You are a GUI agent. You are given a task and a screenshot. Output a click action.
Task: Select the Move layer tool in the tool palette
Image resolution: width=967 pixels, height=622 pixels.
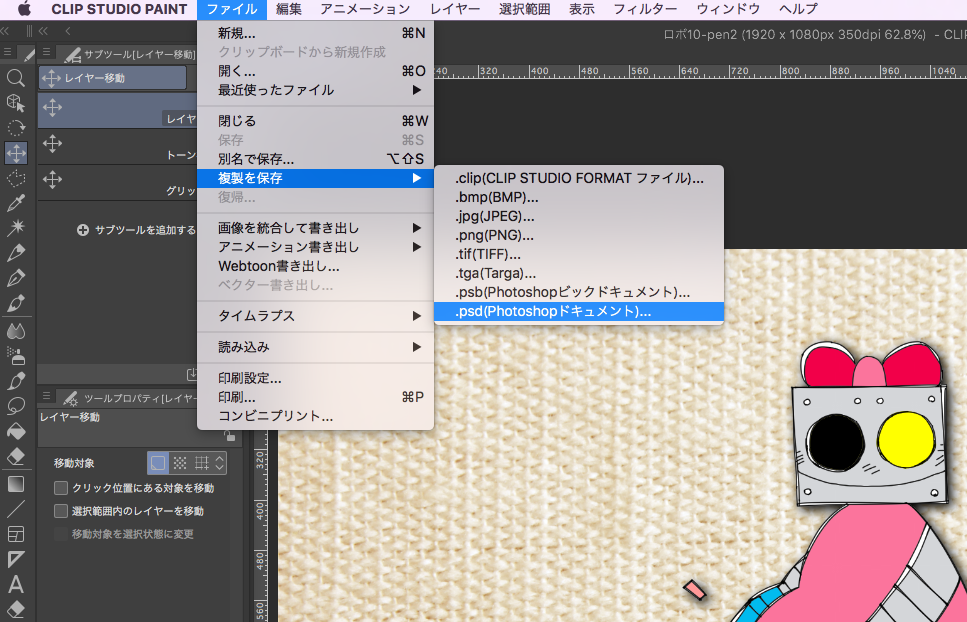[x=15, y=153]
